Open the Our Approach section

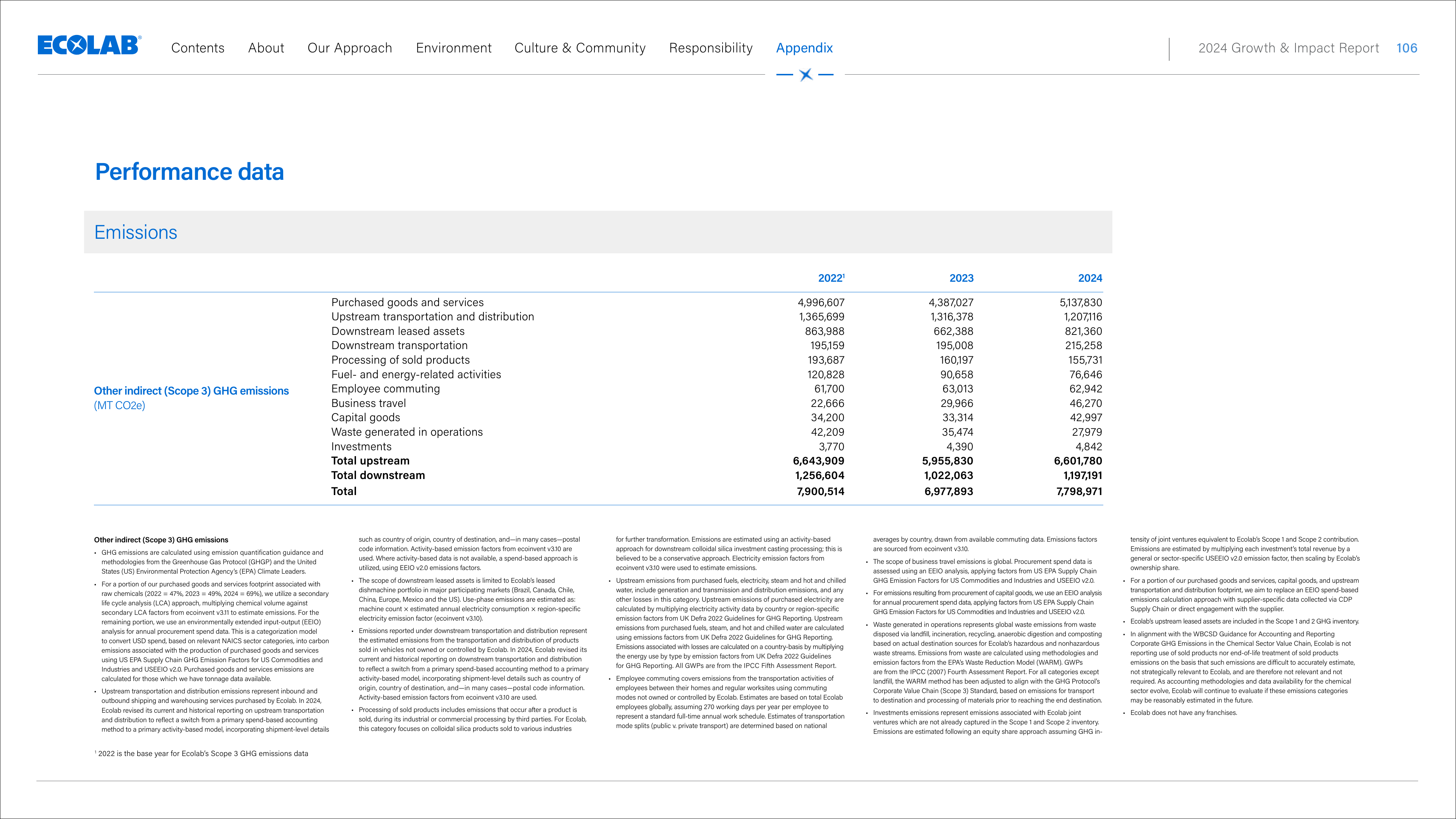point(350,48)
